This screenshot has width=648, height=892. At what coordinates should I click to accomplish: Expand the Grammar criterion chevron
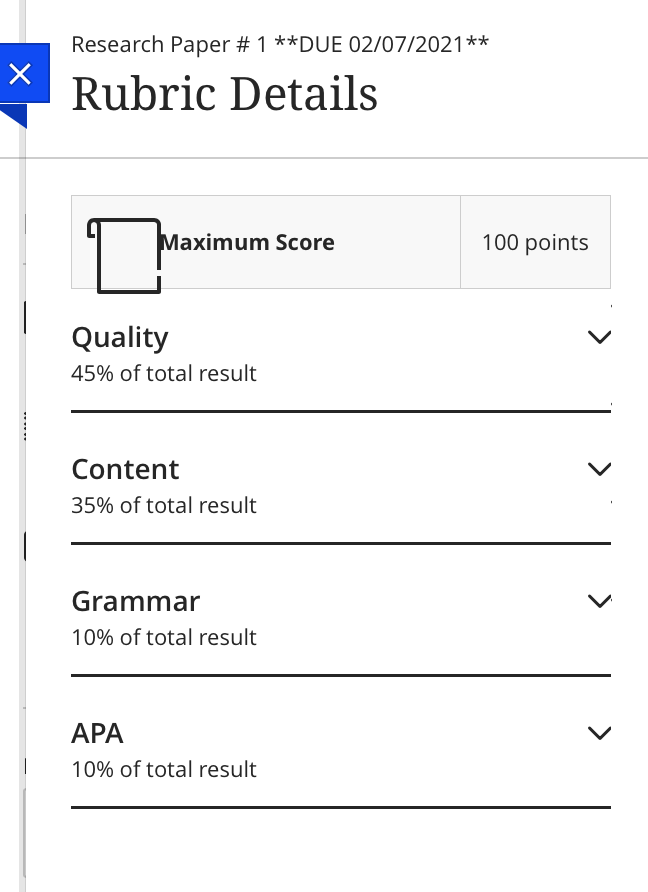tap(599, 601)
